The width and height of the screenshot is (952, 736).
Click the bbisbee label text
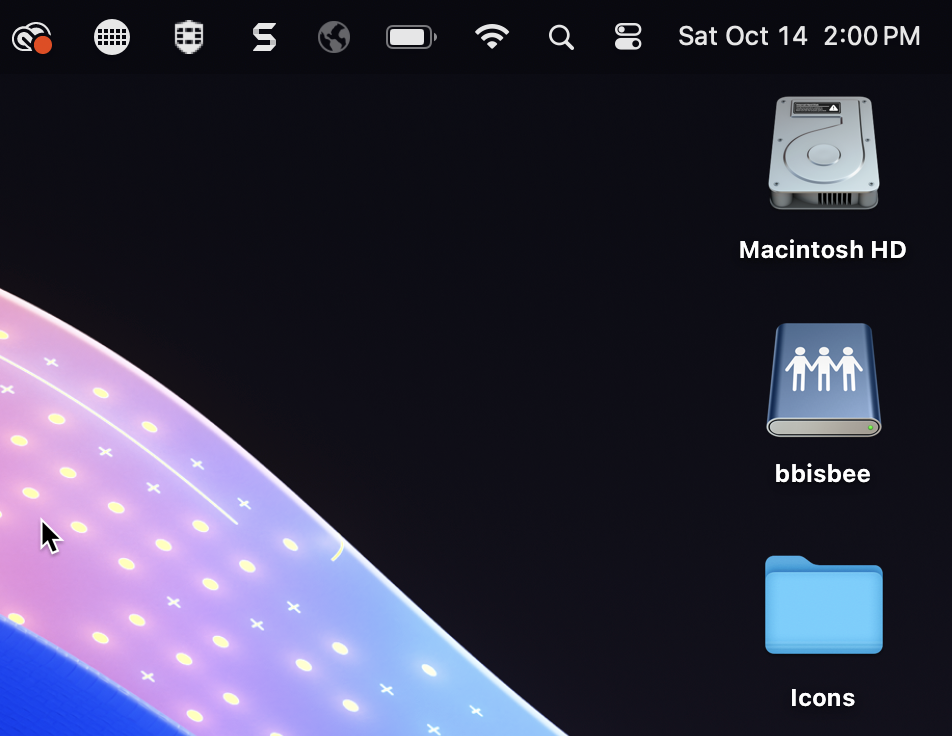(822, 473)
